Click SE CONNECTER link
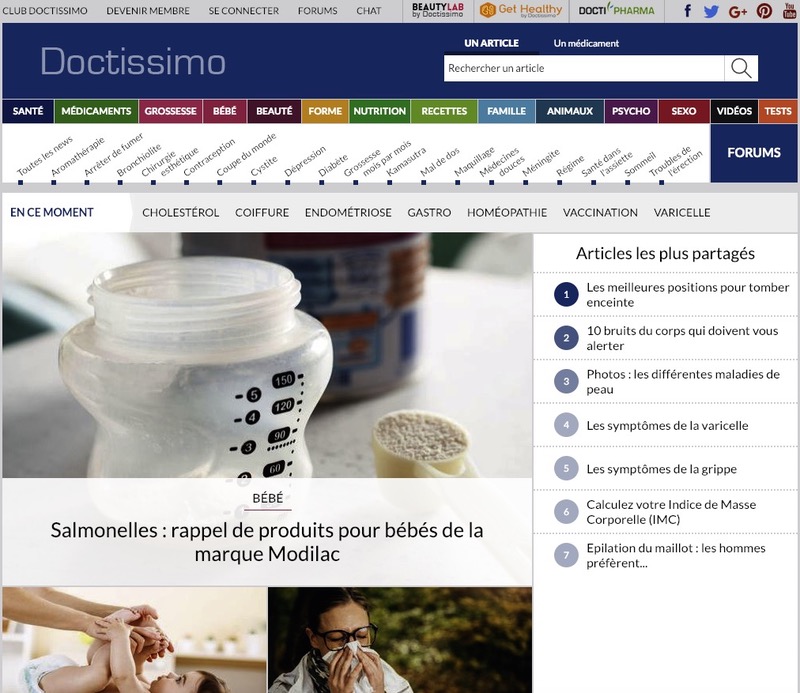The height and width of the screenshot is (693, 800). (x=244, y=11)
